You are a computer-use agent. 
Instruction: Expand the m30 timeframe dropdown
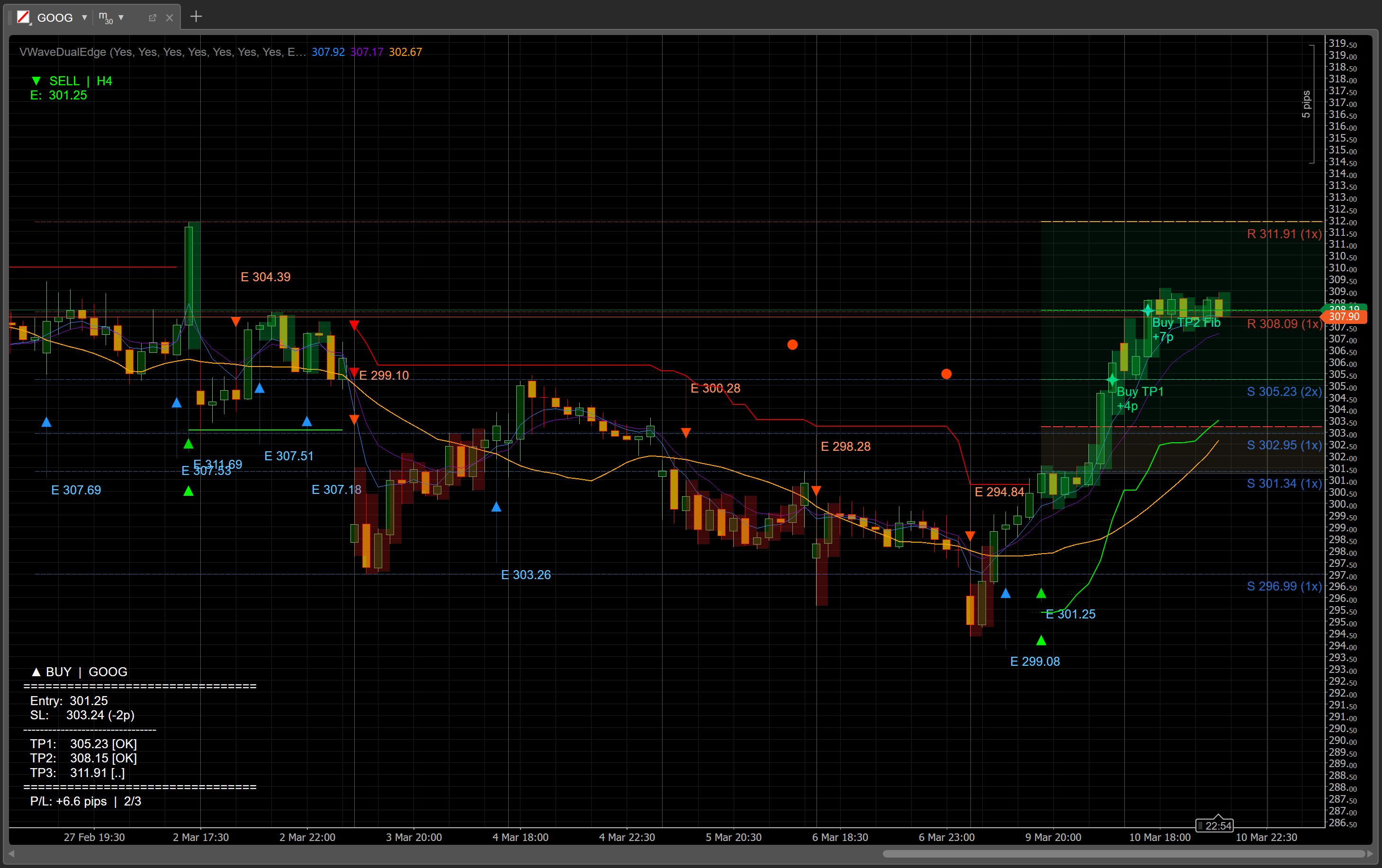[121, 18]
